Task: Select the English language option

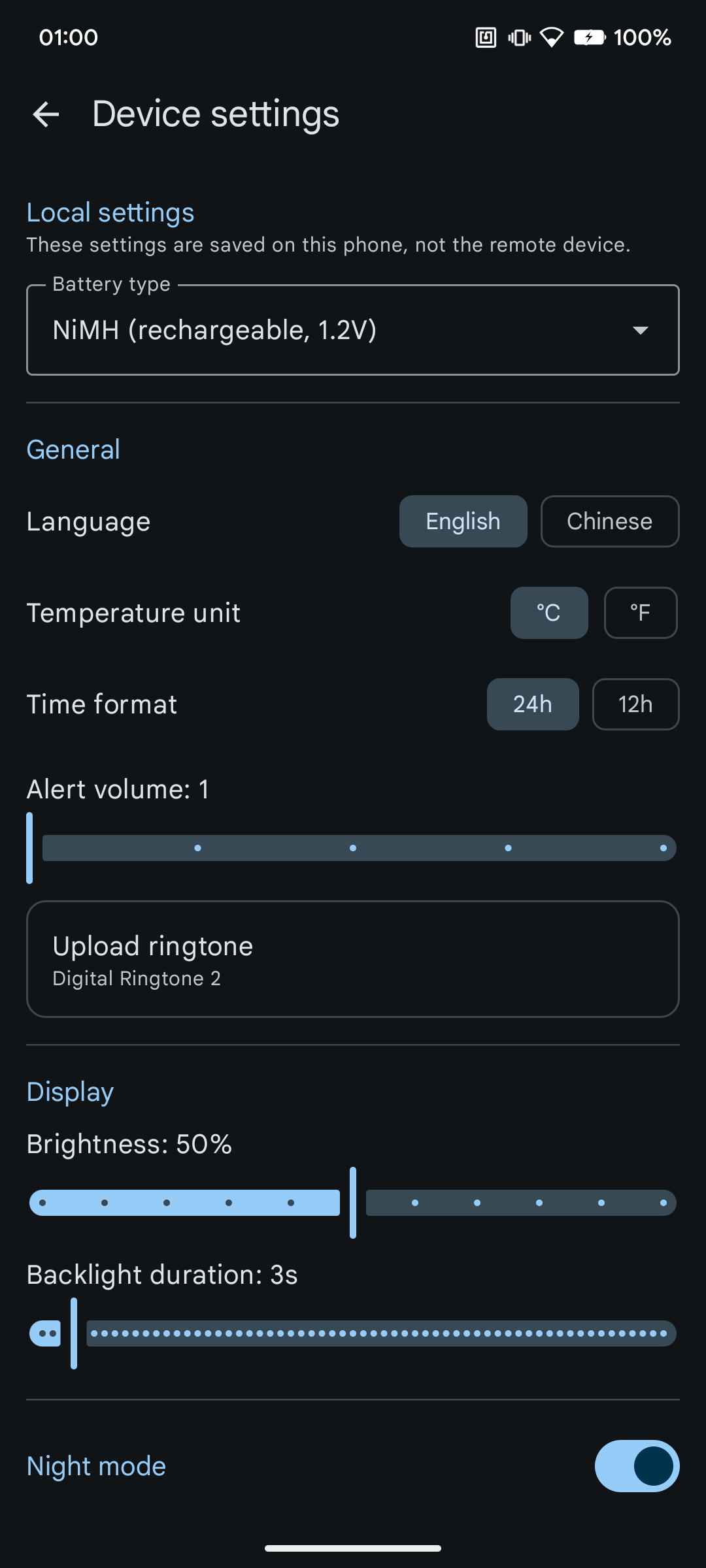Action: tap(463, 521)
